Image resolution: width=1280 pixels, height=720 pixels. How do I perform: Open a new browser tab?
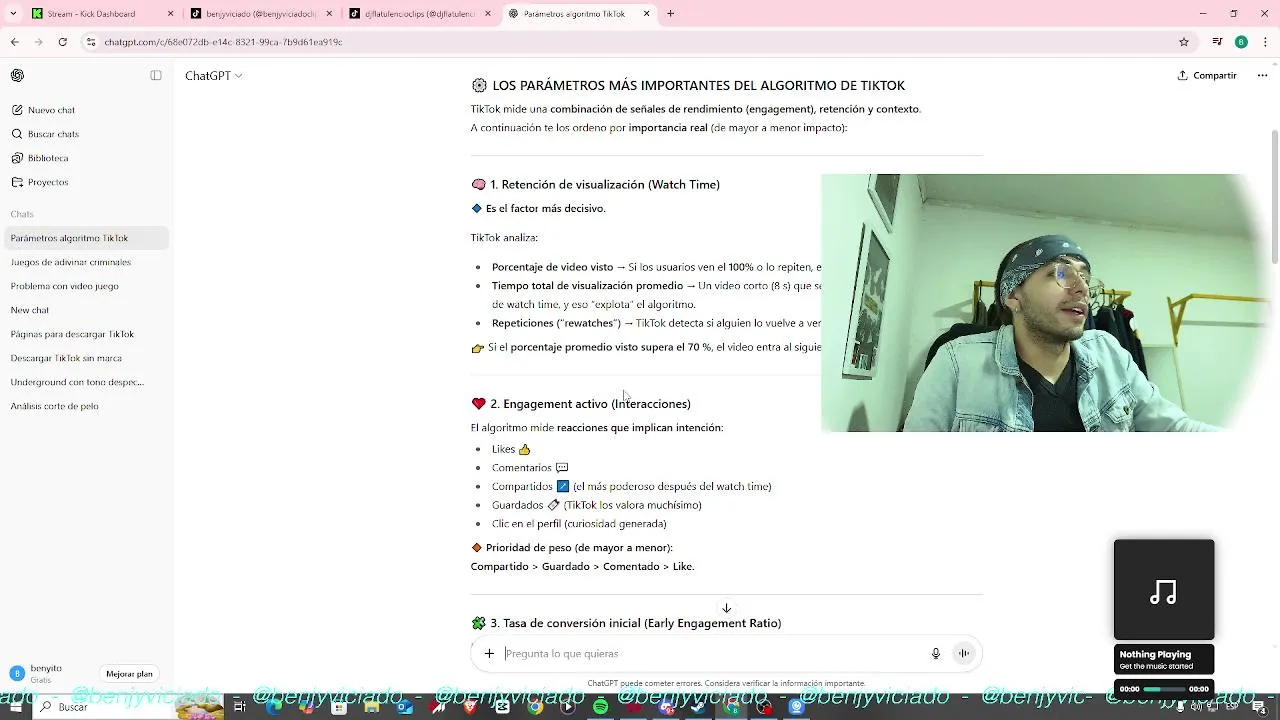tap(670, 14)
